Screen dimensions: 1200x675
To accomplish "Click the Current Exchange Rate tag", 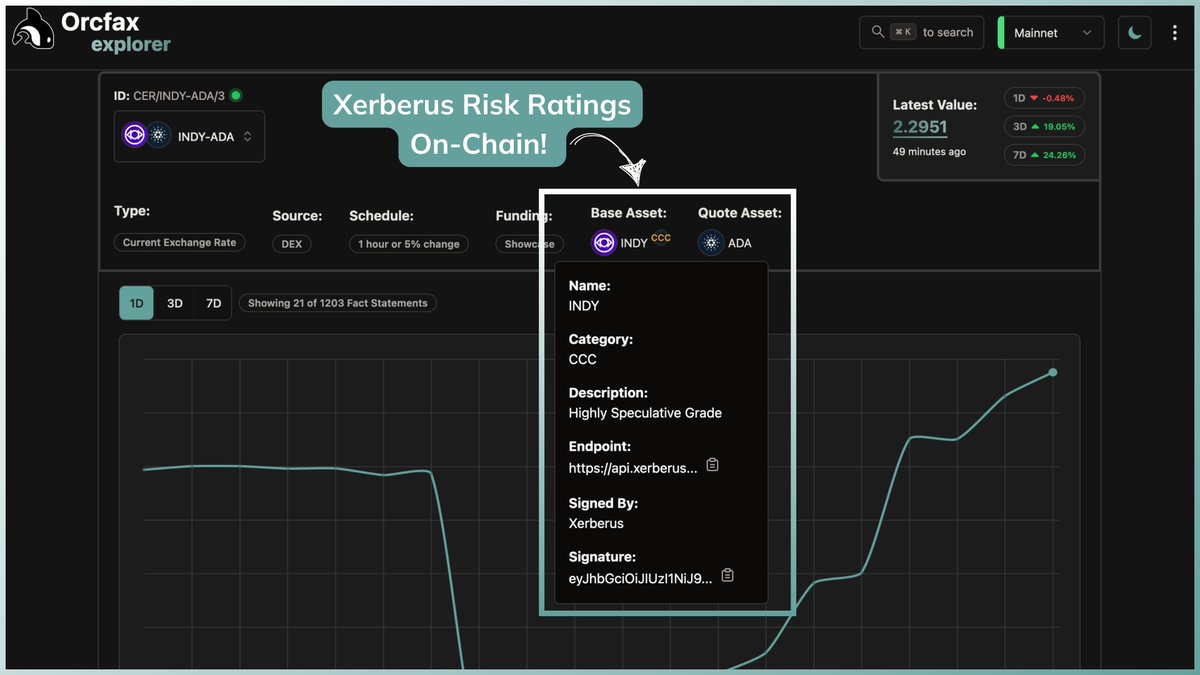I will [x=179, y=243].
